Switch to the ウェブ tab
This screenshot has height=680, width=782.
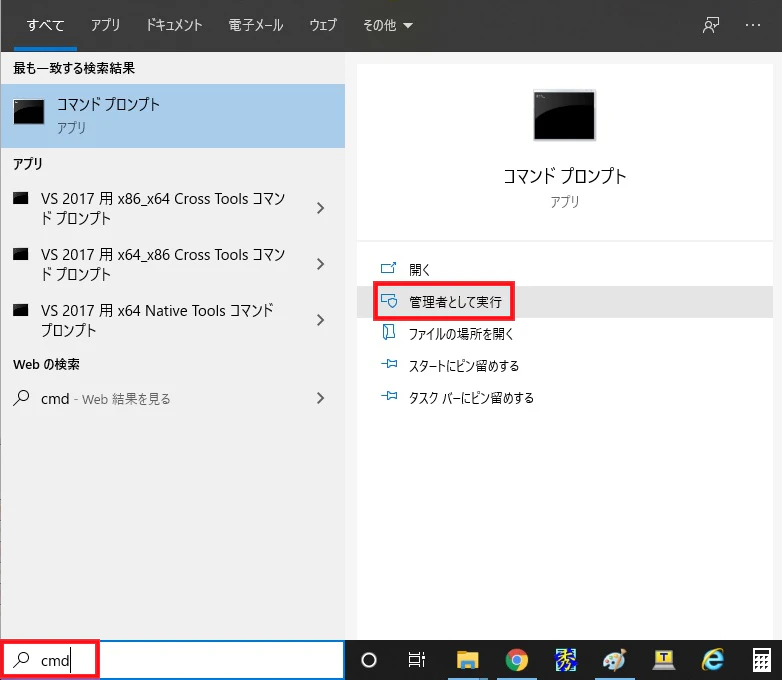[323, 25]
